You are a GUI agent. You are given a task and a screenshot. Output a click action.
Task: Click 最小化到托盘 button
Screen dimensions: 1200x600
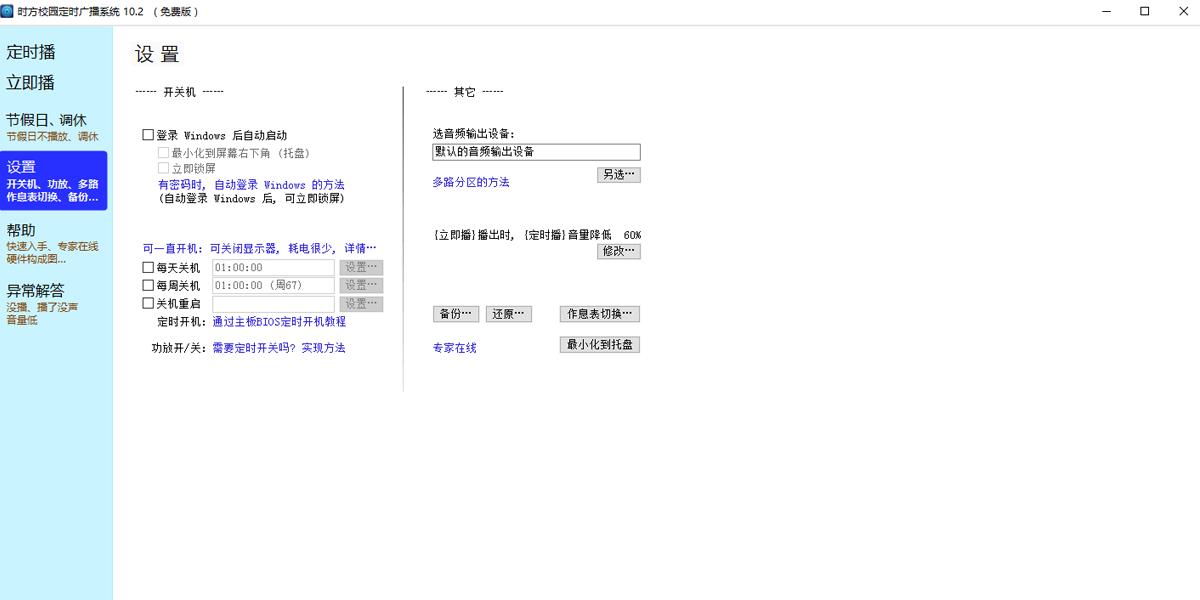(599, 345)
